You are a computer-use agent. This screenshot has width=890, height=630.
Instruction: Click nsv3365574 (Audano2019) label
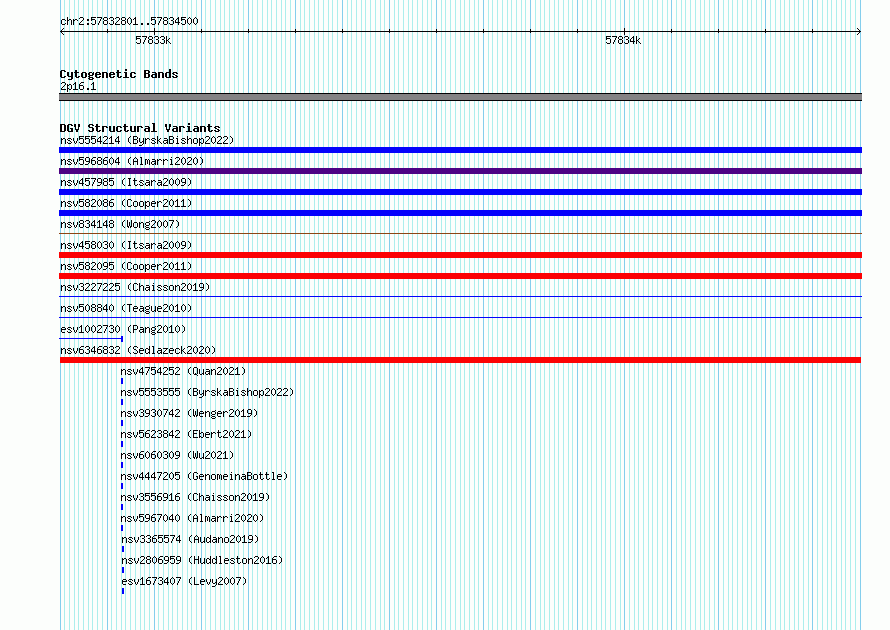[x=190, y=539]
